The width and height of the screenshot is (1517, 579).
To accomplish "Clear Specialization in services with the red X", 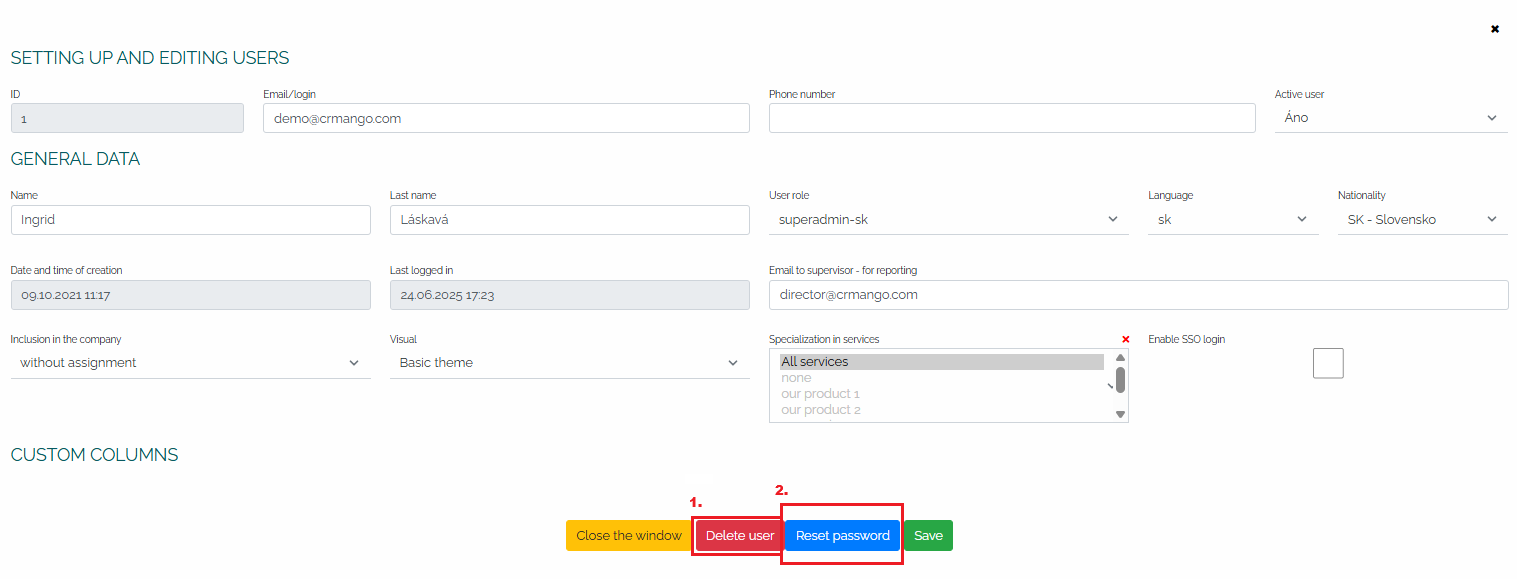I will [1125, 339].
